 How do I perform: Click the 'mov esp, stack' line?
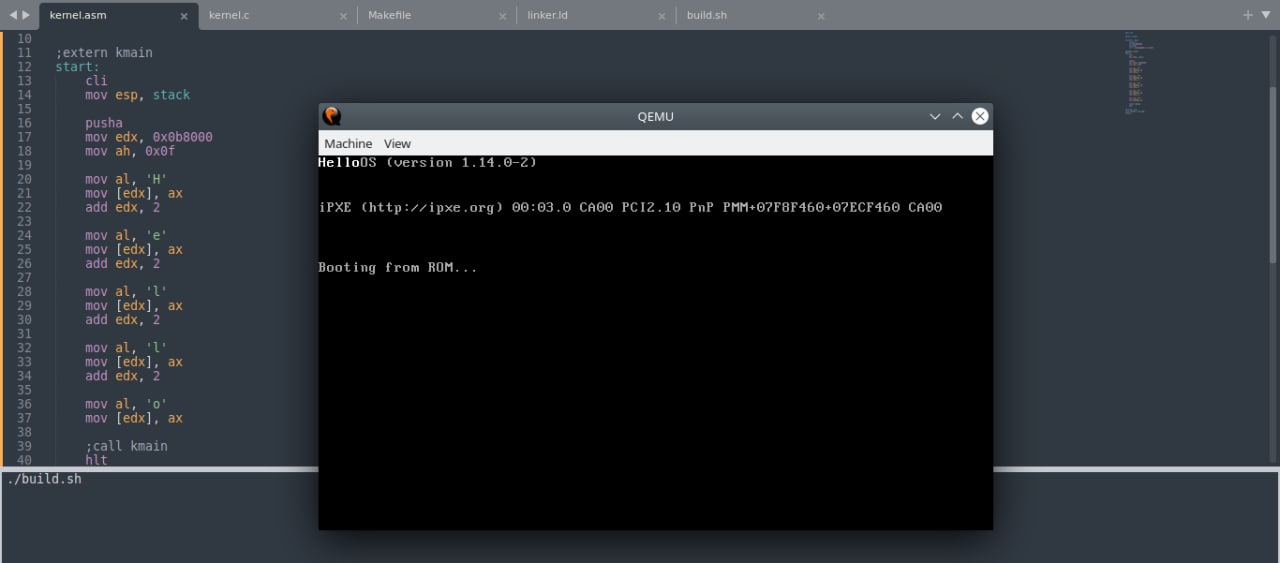point(137,95)
